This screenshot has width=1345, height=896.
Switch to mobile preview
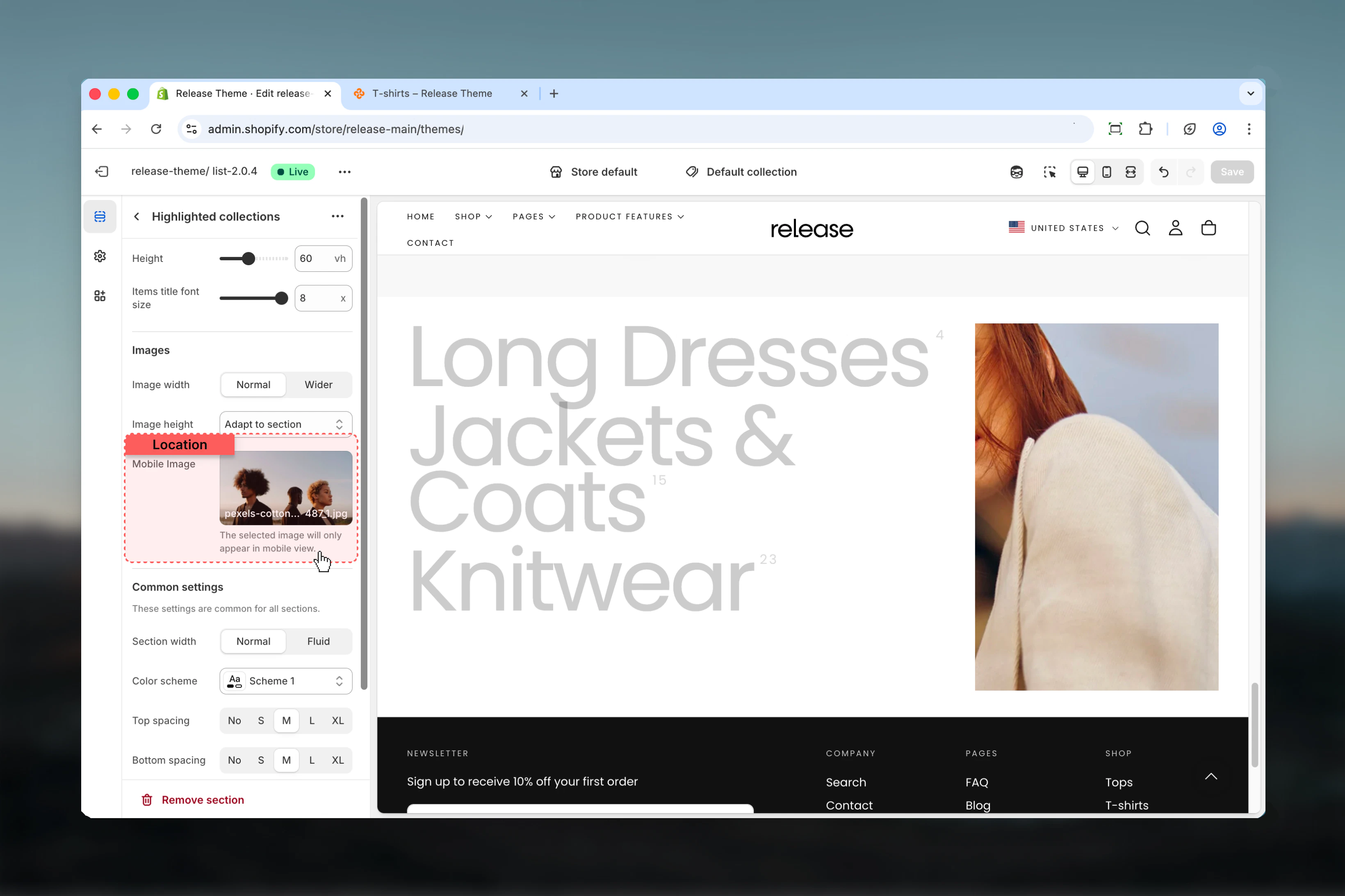(x=1107, y=172)
